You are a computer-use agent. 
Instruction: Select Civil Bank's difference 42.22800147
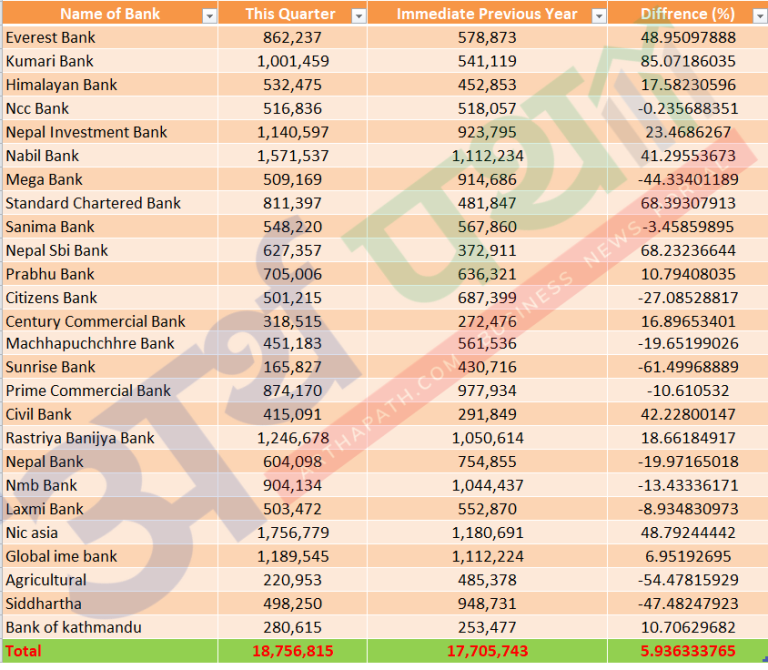pos(688,414)
